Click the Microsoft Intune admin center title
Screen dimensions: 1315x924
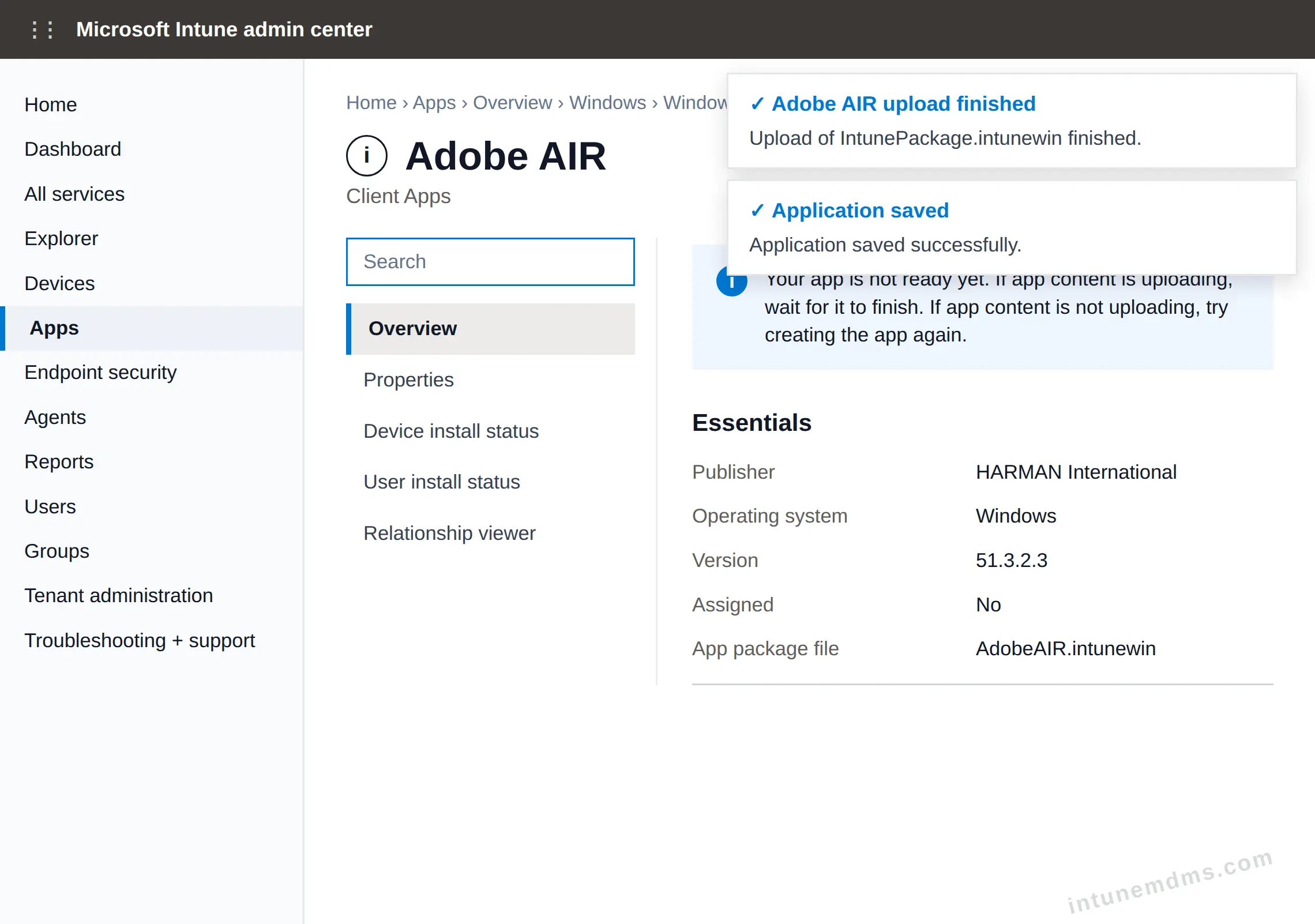pyautogui.click(x=224, y=29)
